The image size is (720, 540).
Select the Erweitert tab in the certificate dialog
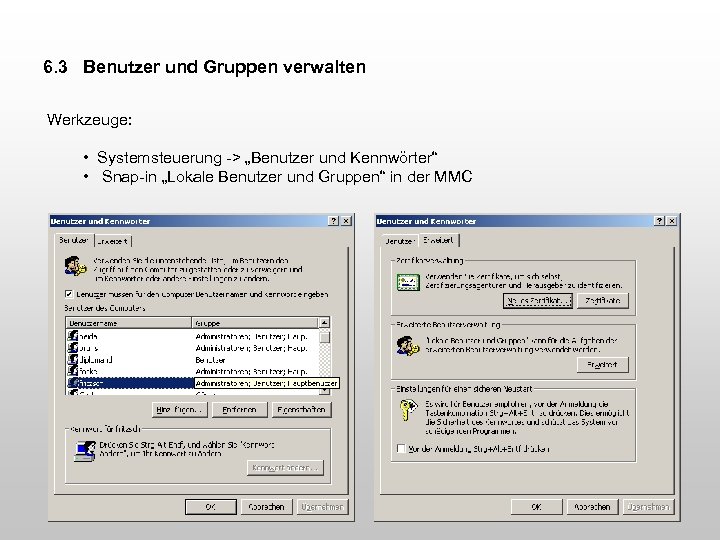click(439, 240)
